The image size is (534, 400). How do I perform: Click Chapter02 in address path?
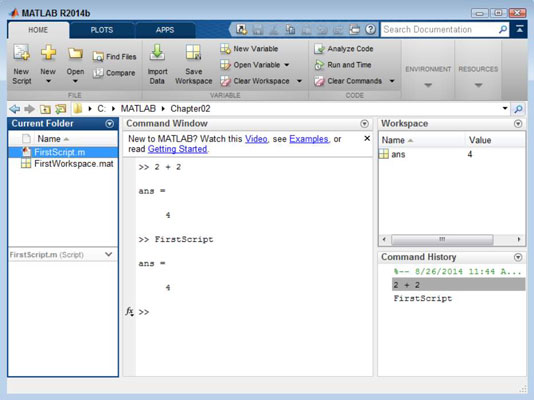[x=190, y=109]
